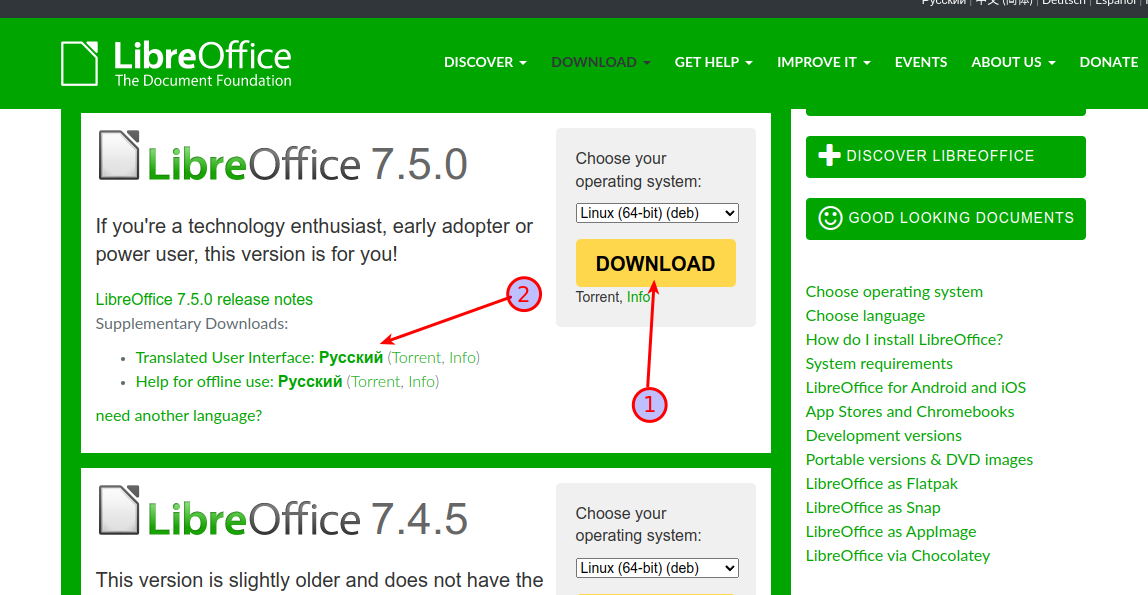Open the DOWNLOAD menu in the header
This screenshot has width=1148, height=595.
point(601,62)
